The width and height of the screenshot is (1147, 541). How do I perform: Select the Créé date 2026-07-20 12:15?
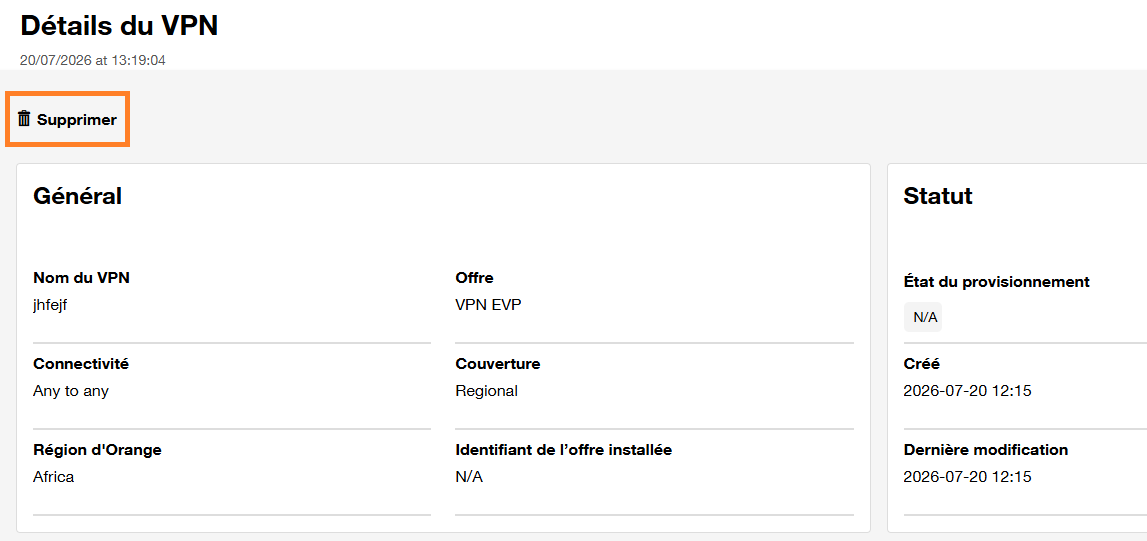coord(967,391)
